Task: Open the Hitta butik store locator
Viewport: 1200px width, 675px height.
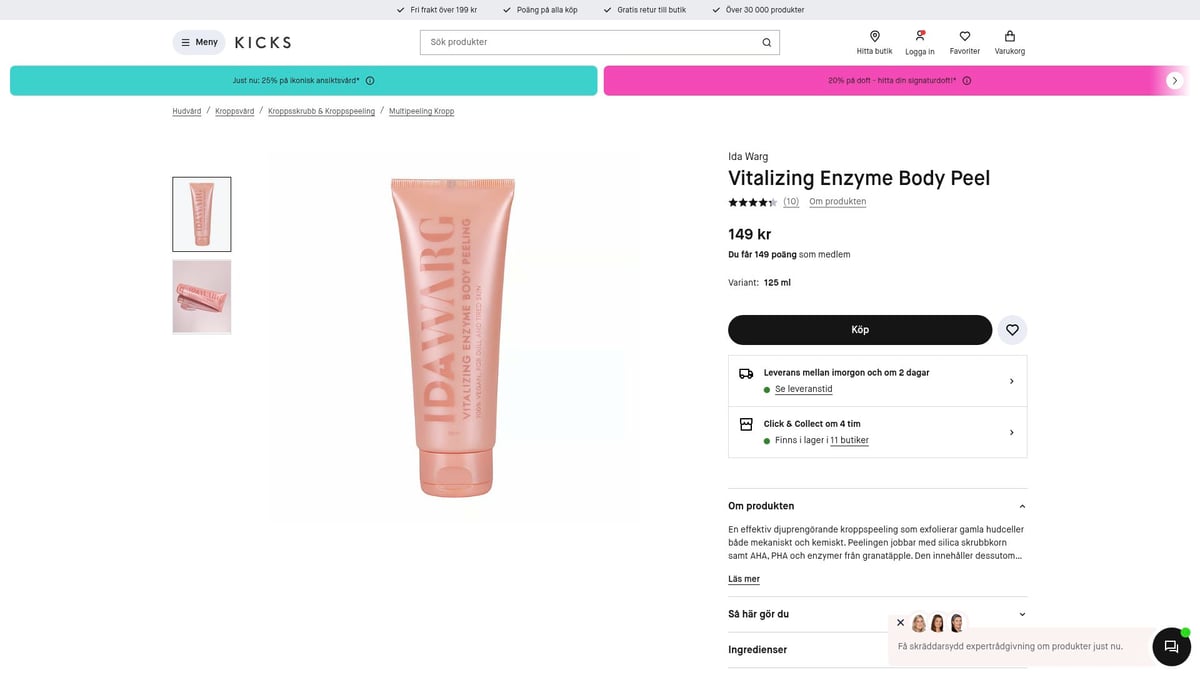Action: coord(874,42)
